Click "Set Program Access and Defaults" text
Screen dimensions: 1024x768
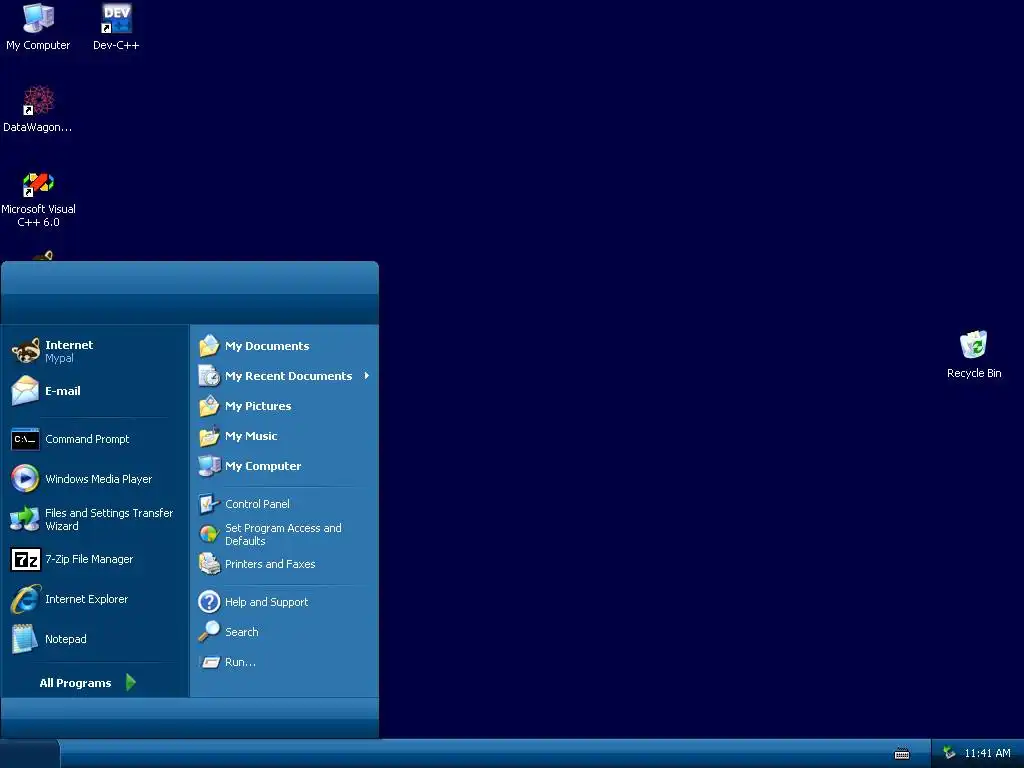283,535
